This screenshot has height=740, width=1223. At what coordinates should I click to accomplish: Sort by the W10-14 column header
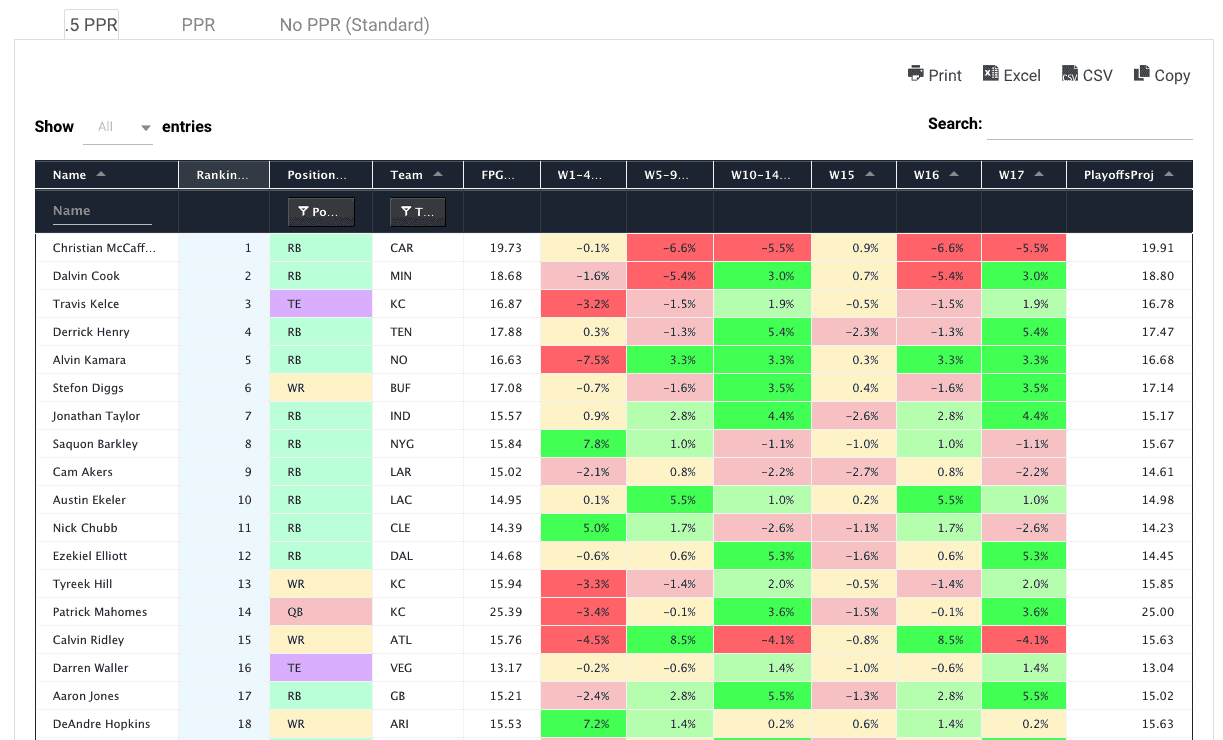tap(762, 175)
